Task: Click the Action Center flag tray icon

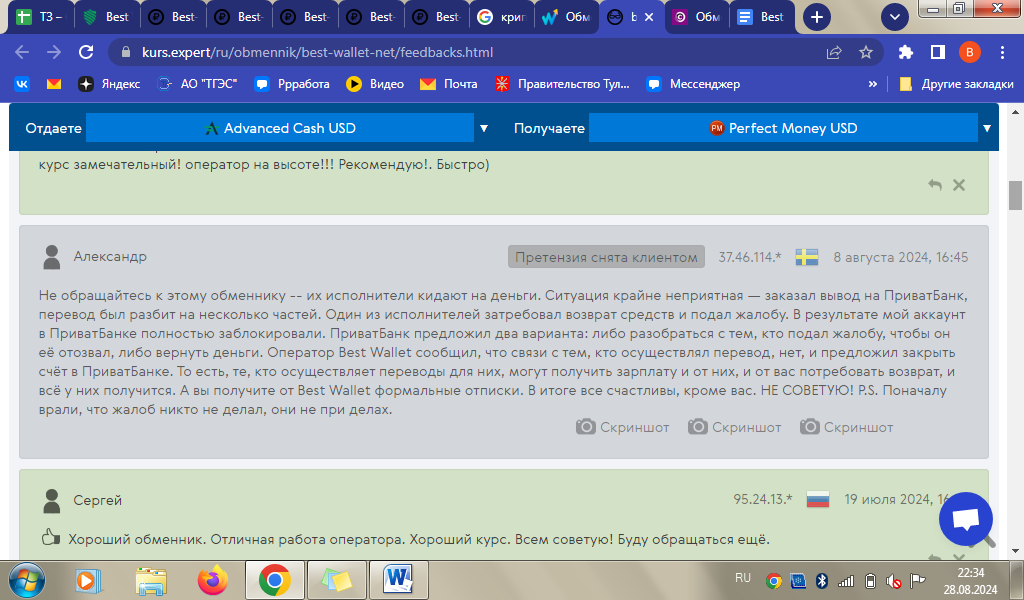Action: 918,580
